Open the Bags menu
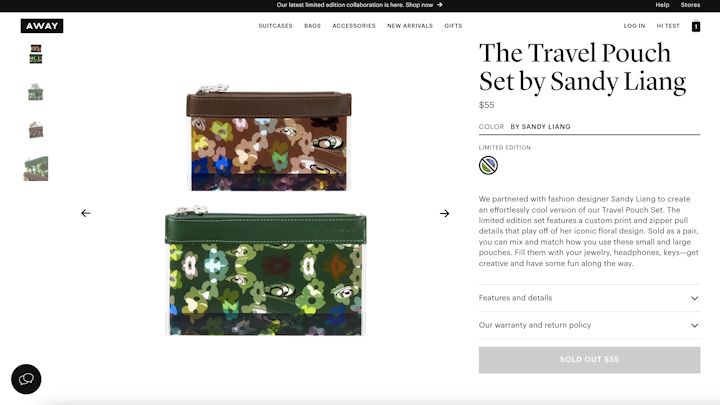 312,26
